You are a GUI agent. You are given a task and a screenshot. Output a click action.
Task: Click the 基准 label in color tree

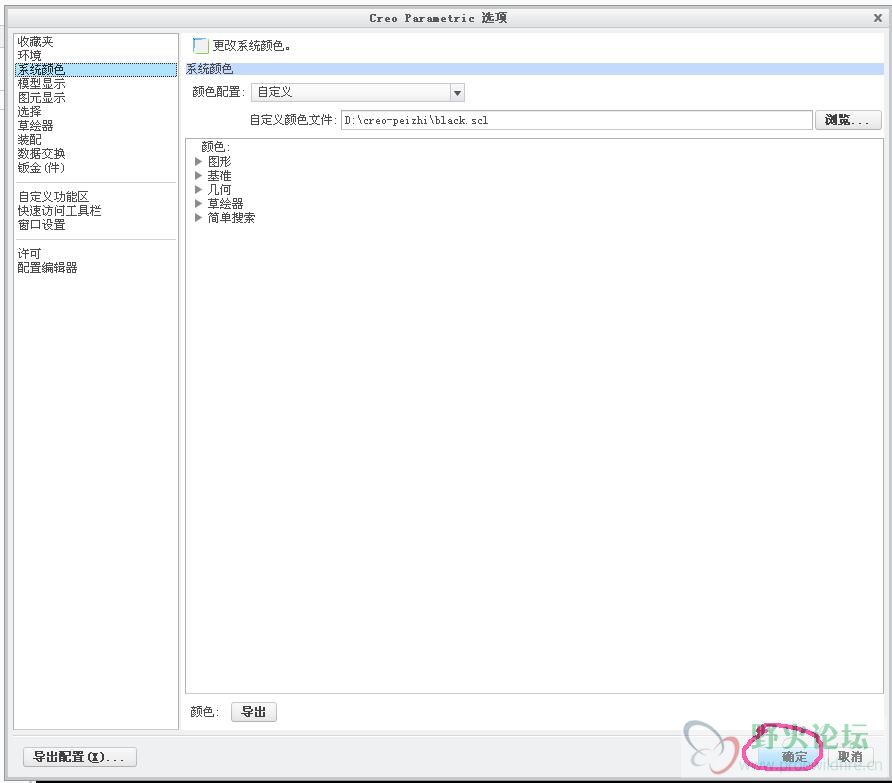220,176
